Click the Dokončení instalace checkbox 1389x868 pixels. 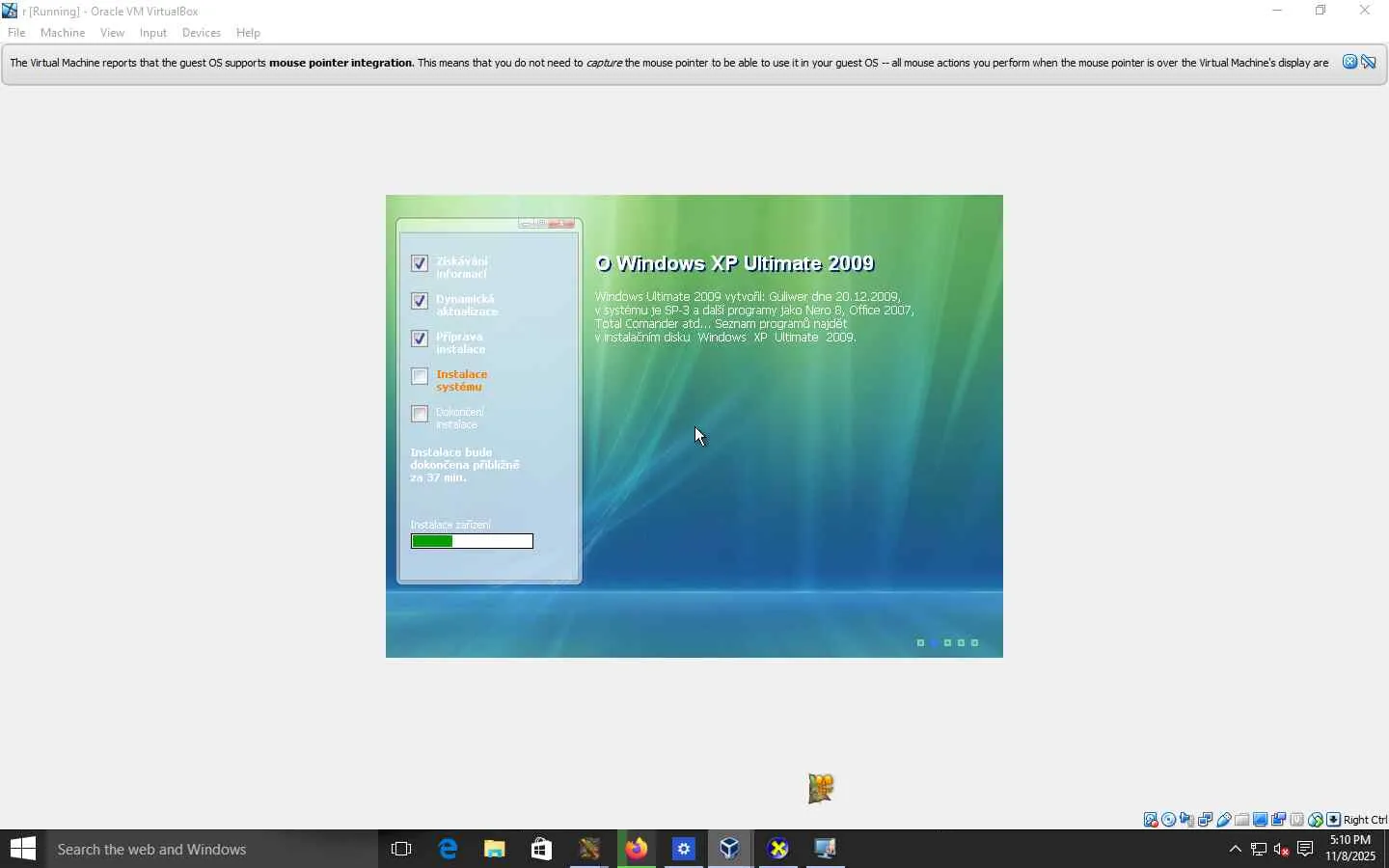[420, 414]
